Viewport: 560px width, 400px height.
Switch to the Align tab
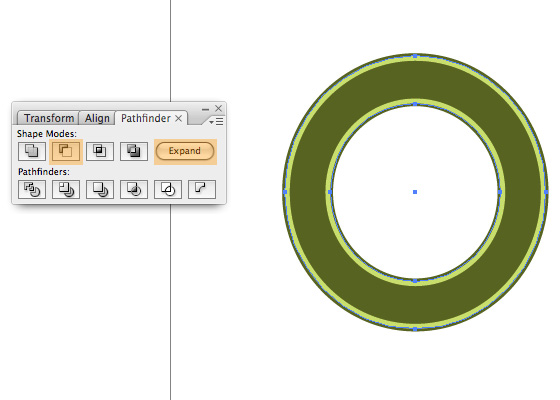97,118
